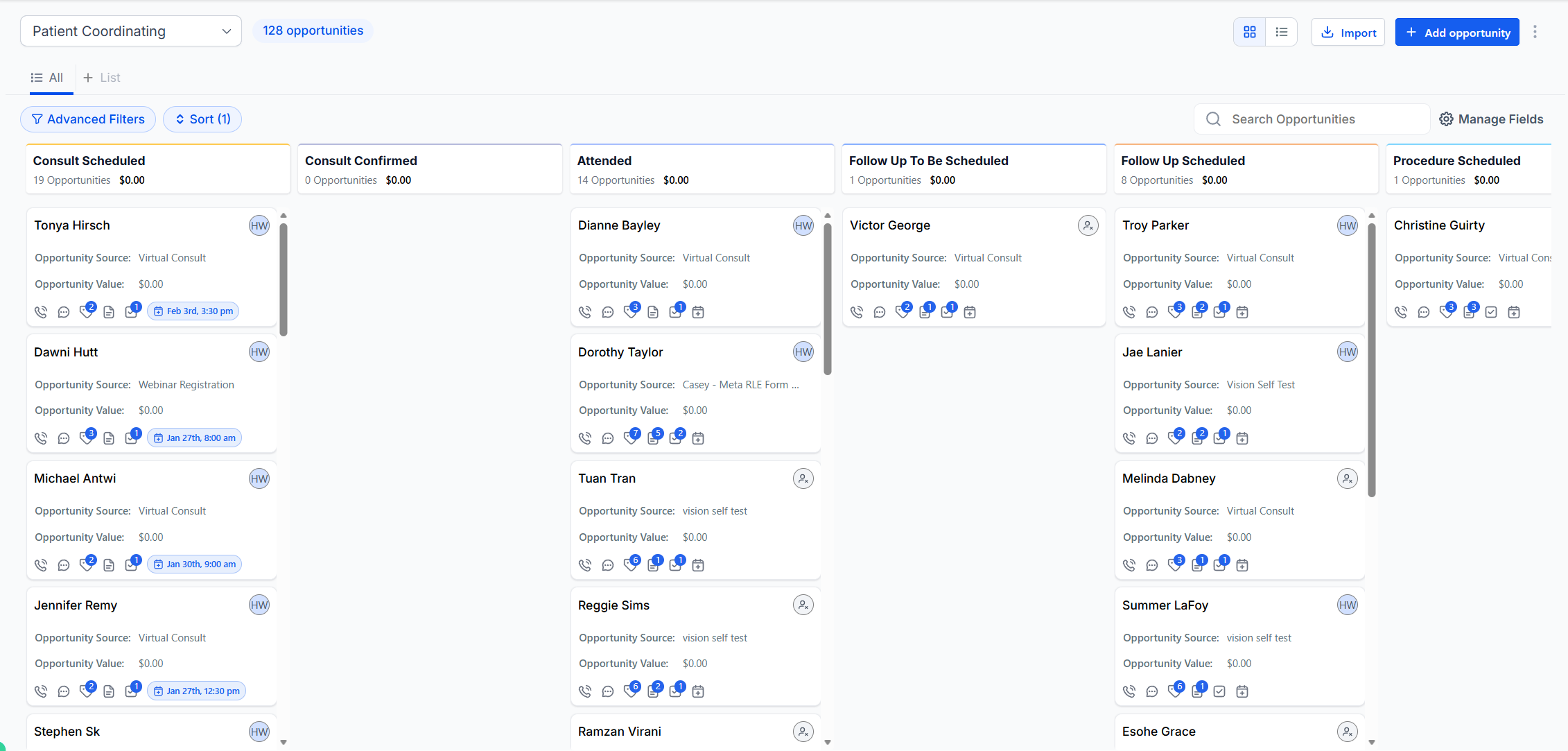The height and width of the screenshot is (751, 1568).
Task: Open the Sort (1) dropdown
Action: click(202, 119)
